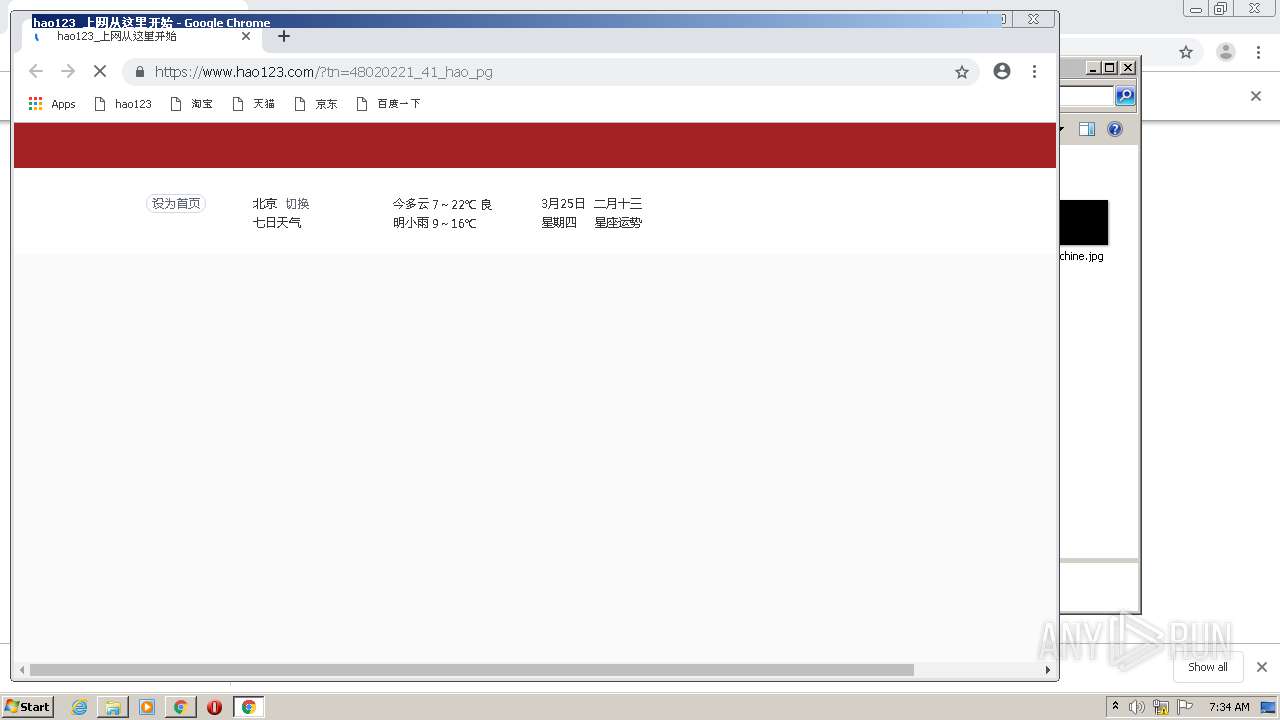Click 切换 to change city
This screenshot has width=1280, height=720.
(298, 204)
